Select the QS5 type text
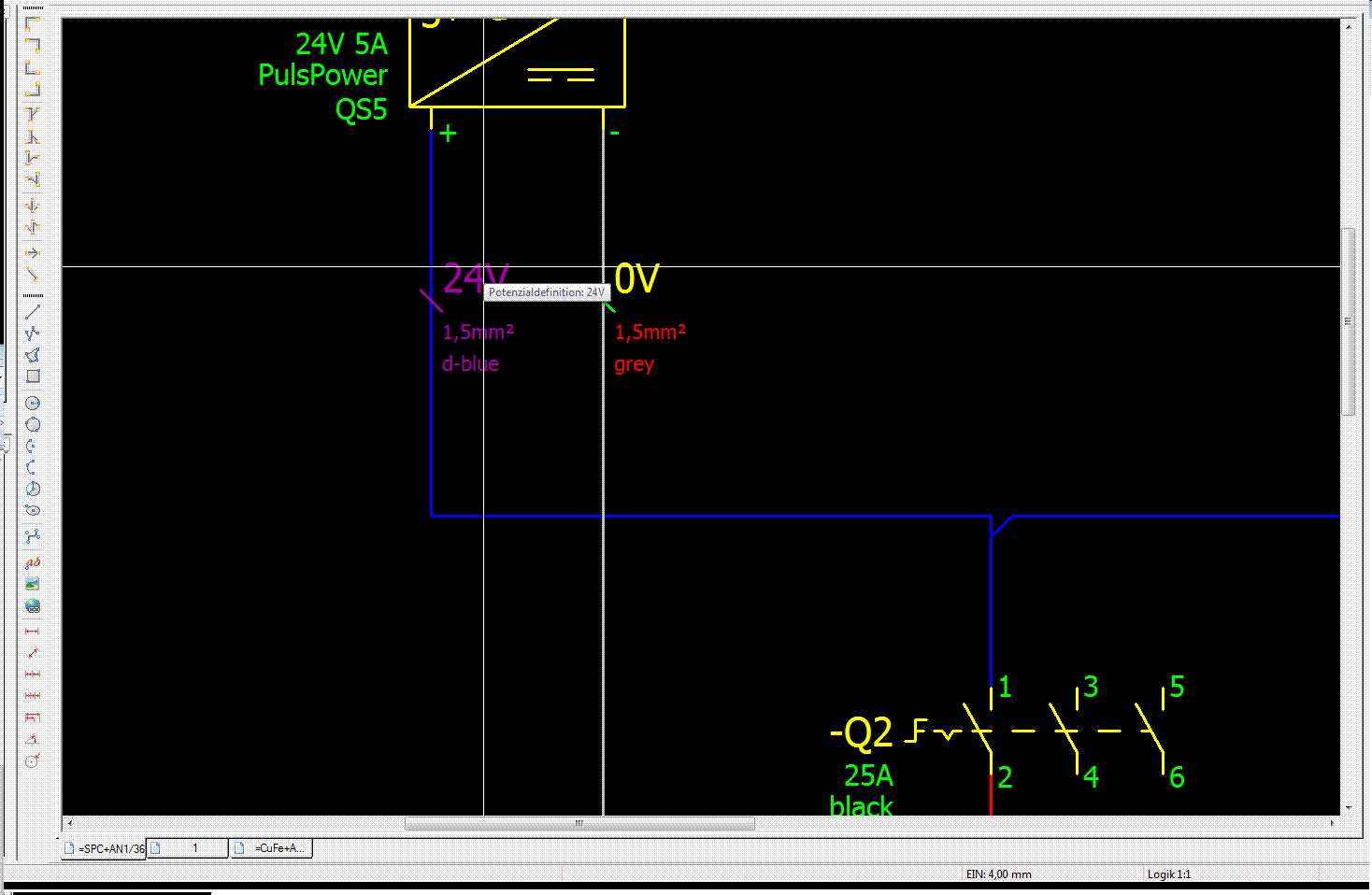Viewport: 1372px width, 895px height. pos(361,109)
